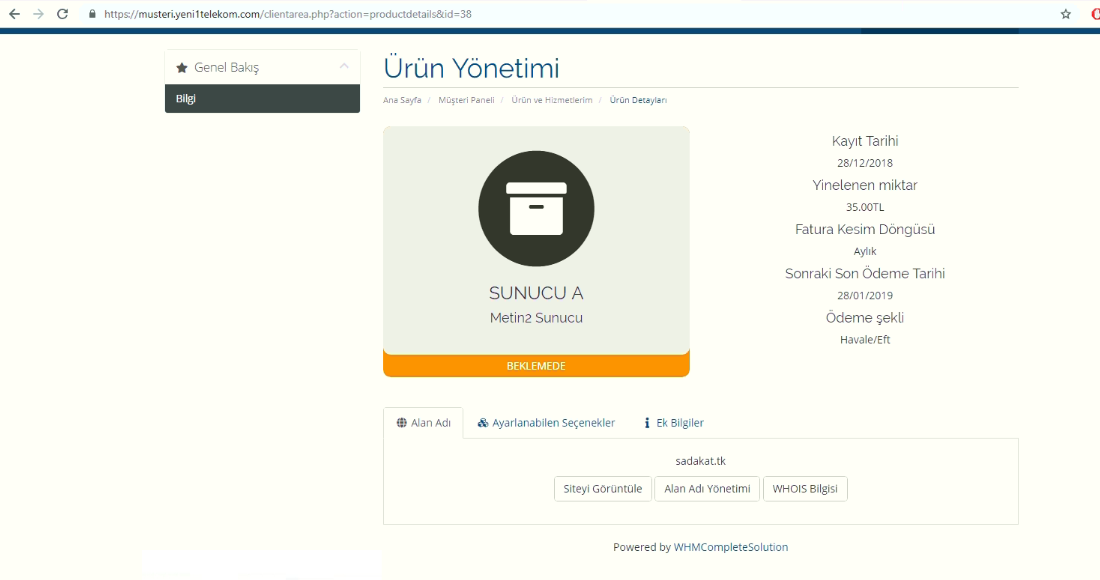Open Ürün ve Hizmetlerim breadcrumb link
Viewport: 1100px width, 580px height.
pyautogui.click(x=551, y=100)
